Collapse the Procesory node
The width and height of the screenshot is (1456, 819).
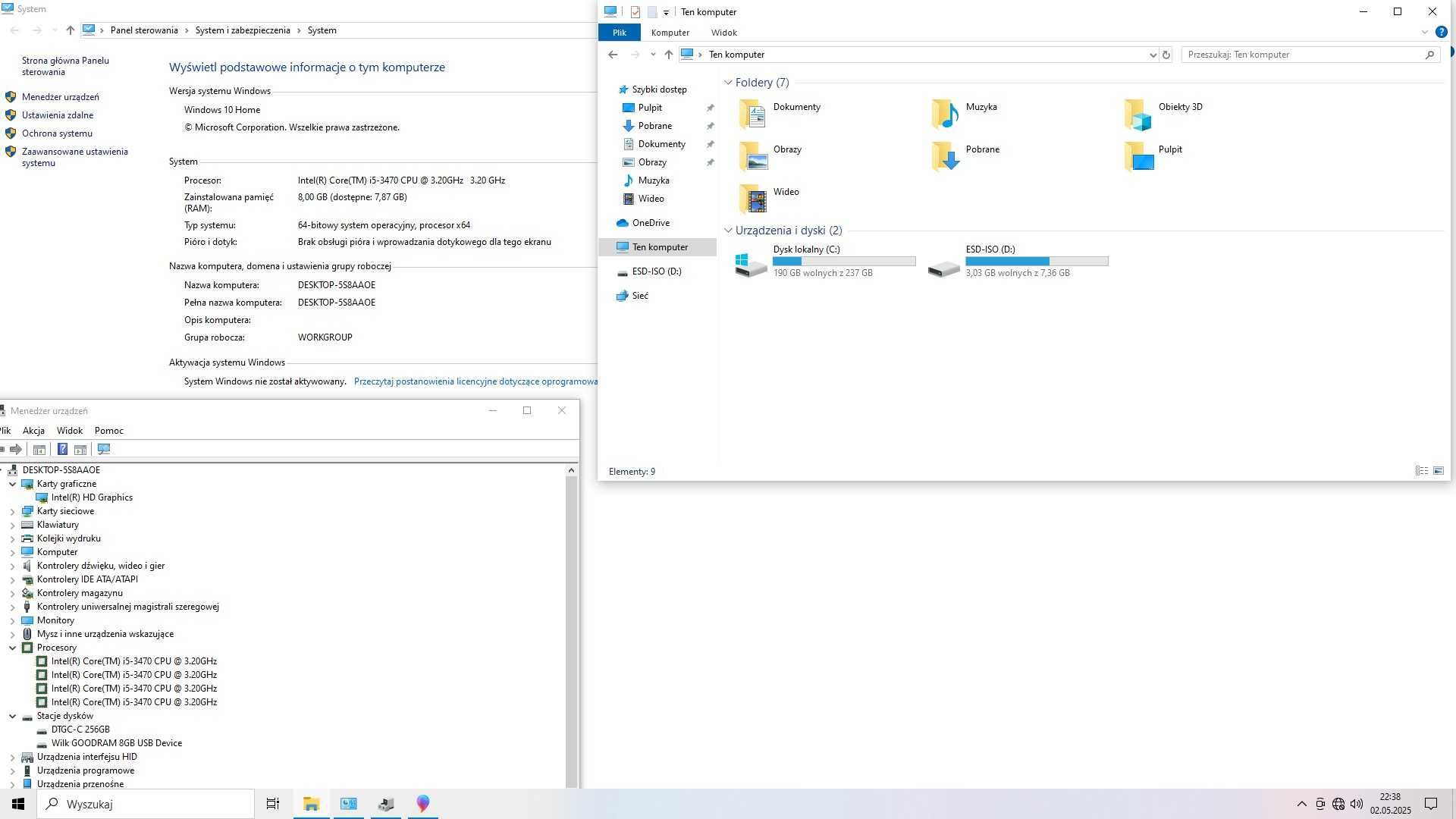12,648
